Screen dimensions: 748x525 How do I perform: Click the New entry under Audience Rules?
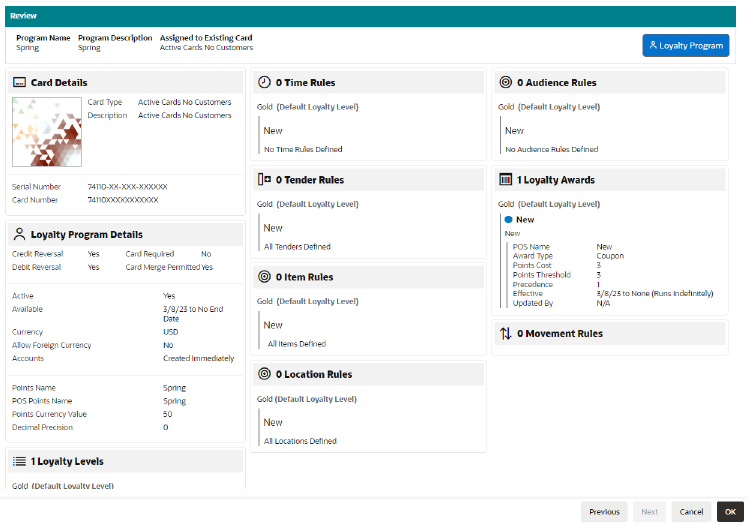point(514,131)
